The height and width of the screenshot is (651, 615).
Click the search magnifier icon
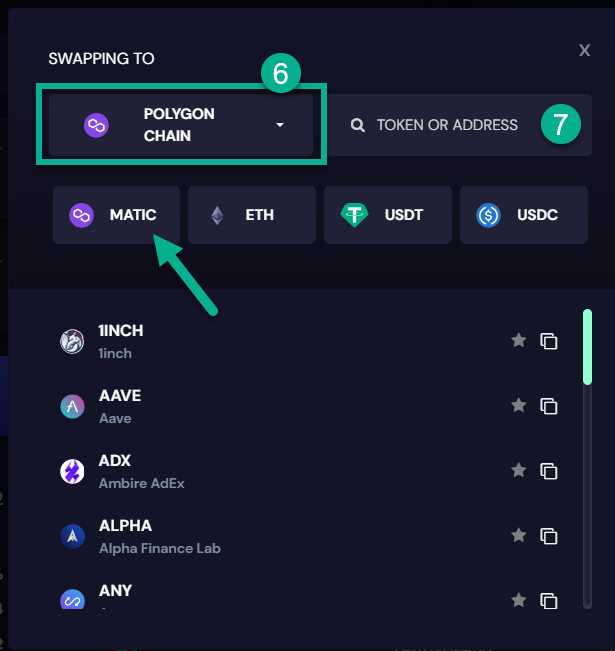(358, 125)
